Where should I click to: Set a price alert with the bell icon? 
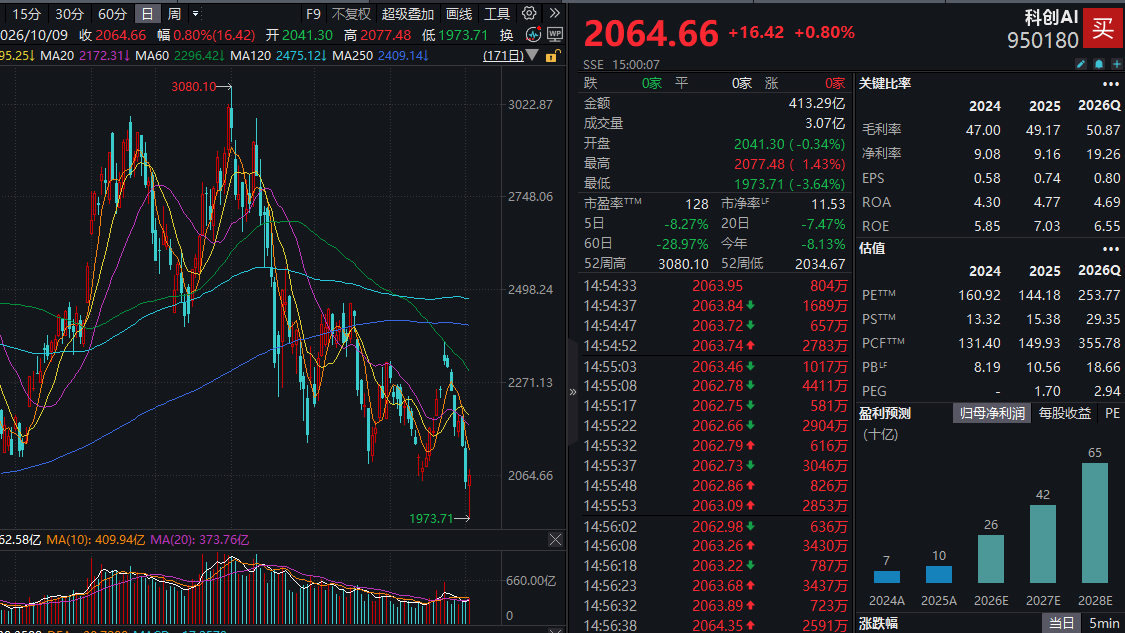1098,64
